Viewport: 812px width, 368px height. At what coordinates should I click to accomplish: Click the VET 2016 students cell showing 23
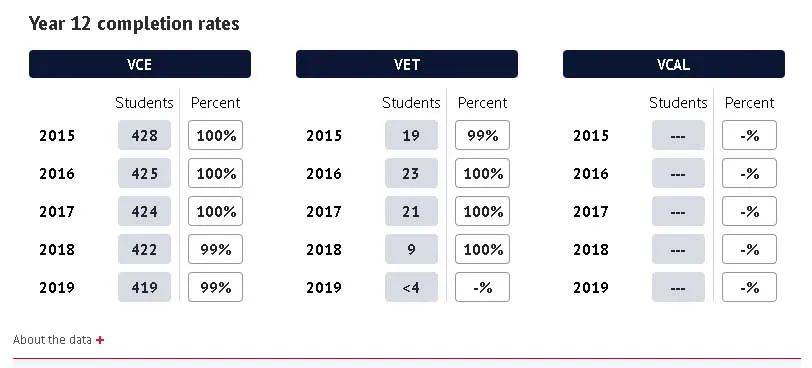[411, 173]
